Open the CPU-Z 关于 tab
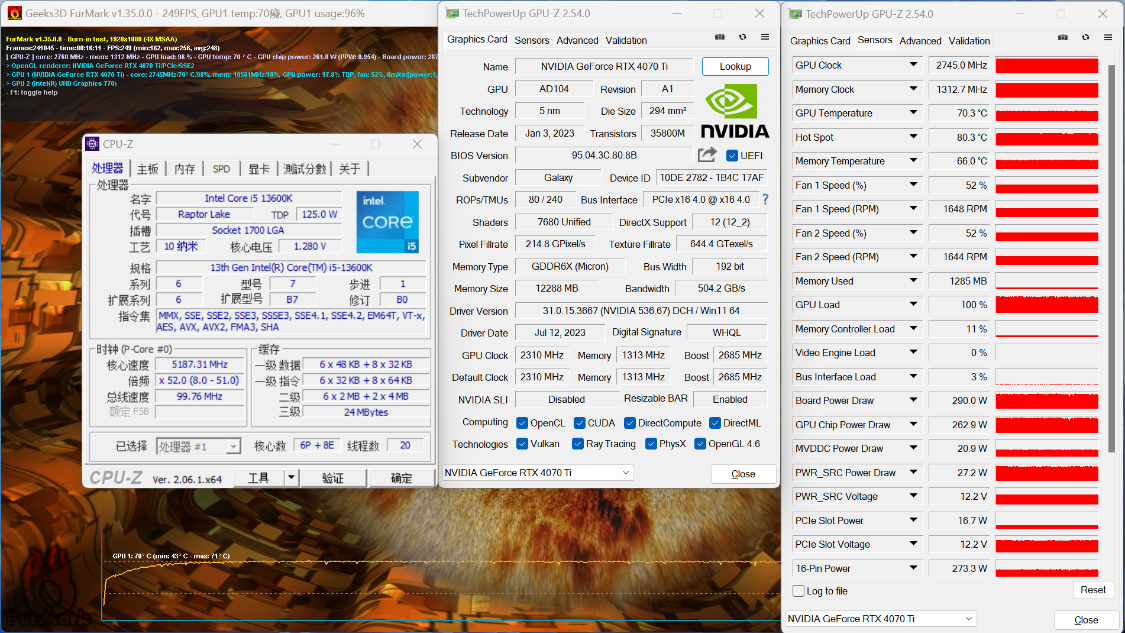Image resolution: width=1125 pixels, height=633 pixels. click(349, 169)
